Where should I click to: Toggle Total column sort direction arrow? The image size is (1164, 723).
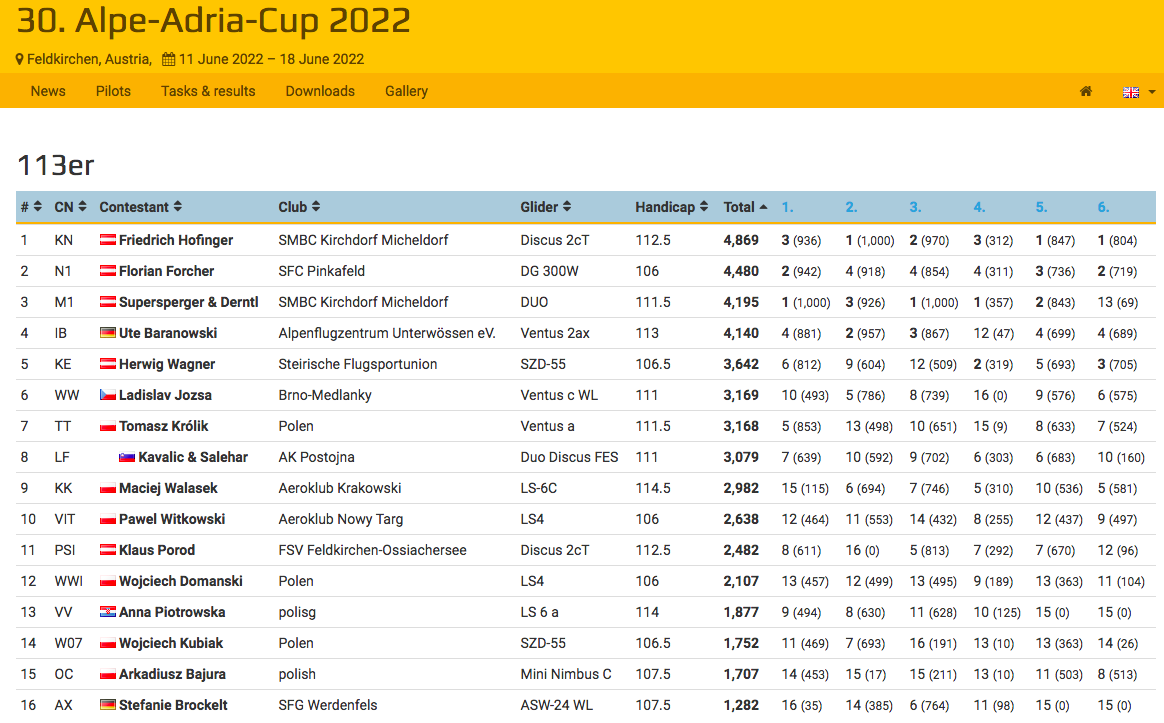(x=763, y=207)
